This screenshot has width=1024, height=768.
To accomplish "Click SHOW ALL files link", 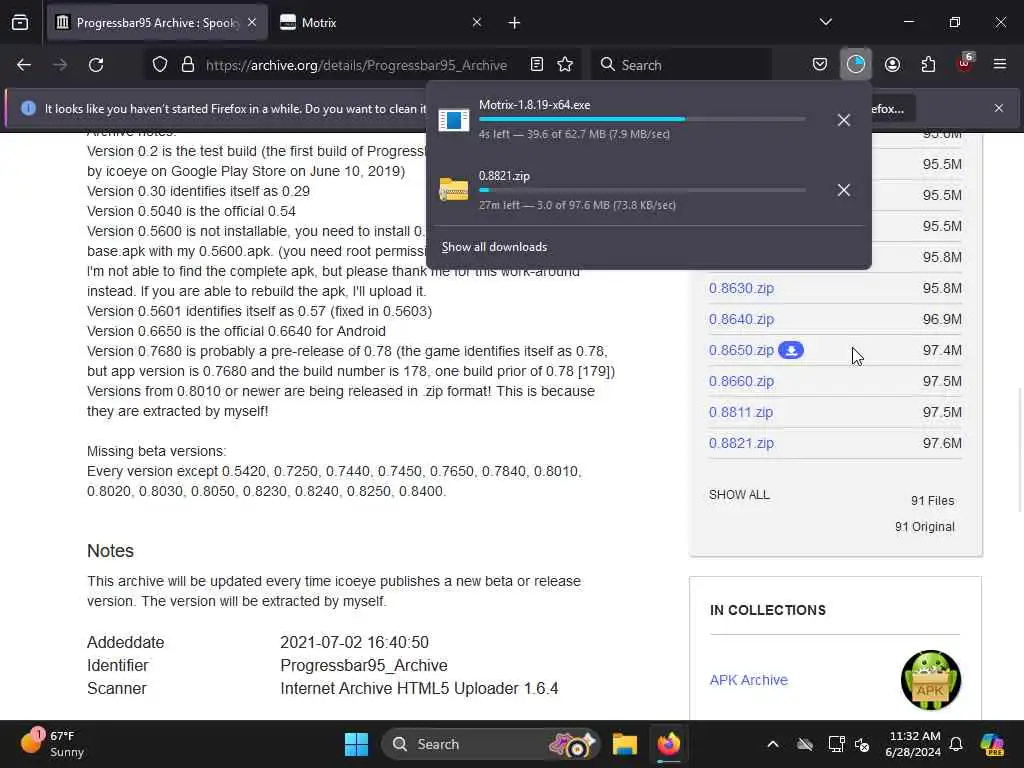I will [x=739, y=495].
